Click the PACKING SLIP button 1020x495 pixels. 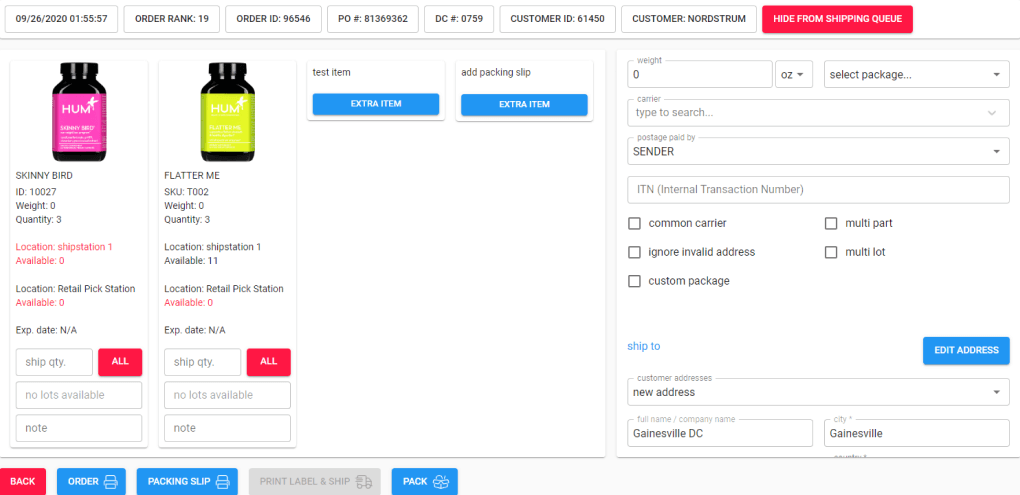(187, 481)
